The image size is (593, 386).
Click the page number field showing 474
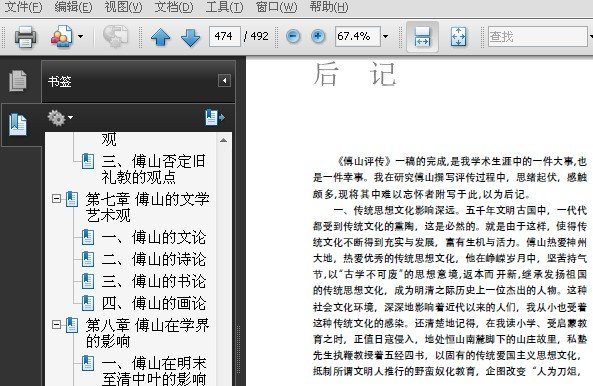[x=225, y=36]
